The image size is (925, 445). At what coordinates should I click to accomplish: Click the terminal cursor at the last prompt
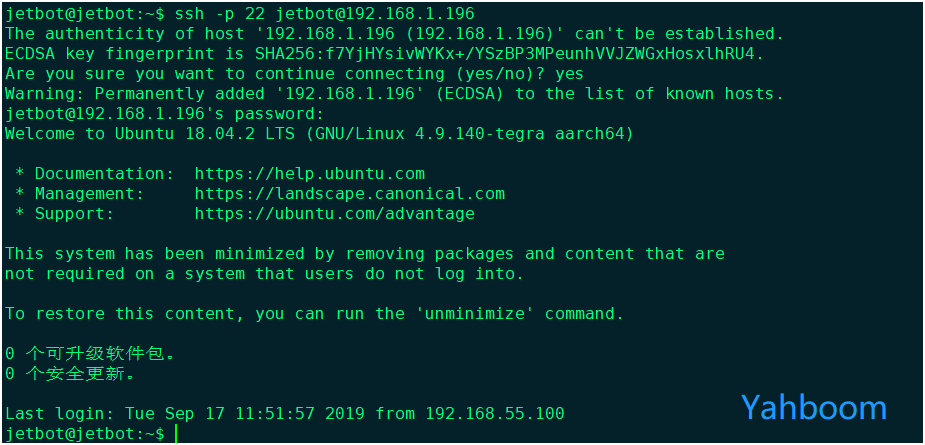(x=175, y=434)
